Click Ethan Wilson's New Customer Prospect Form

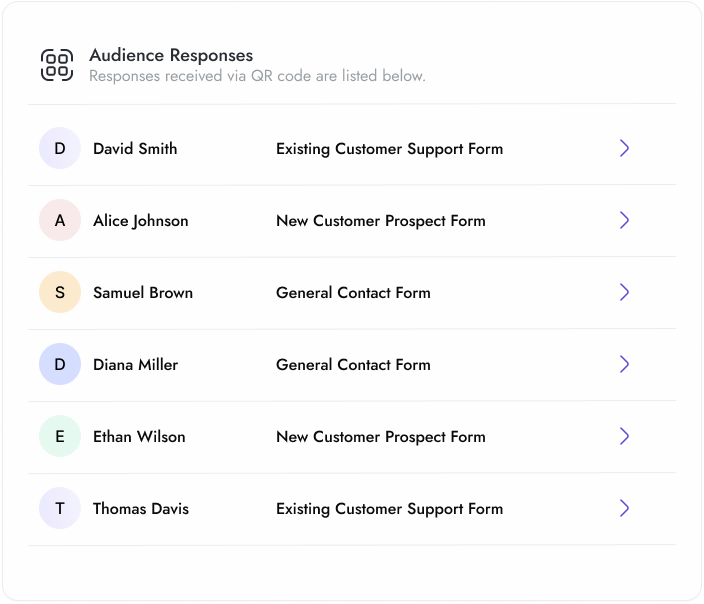[380, 437]
